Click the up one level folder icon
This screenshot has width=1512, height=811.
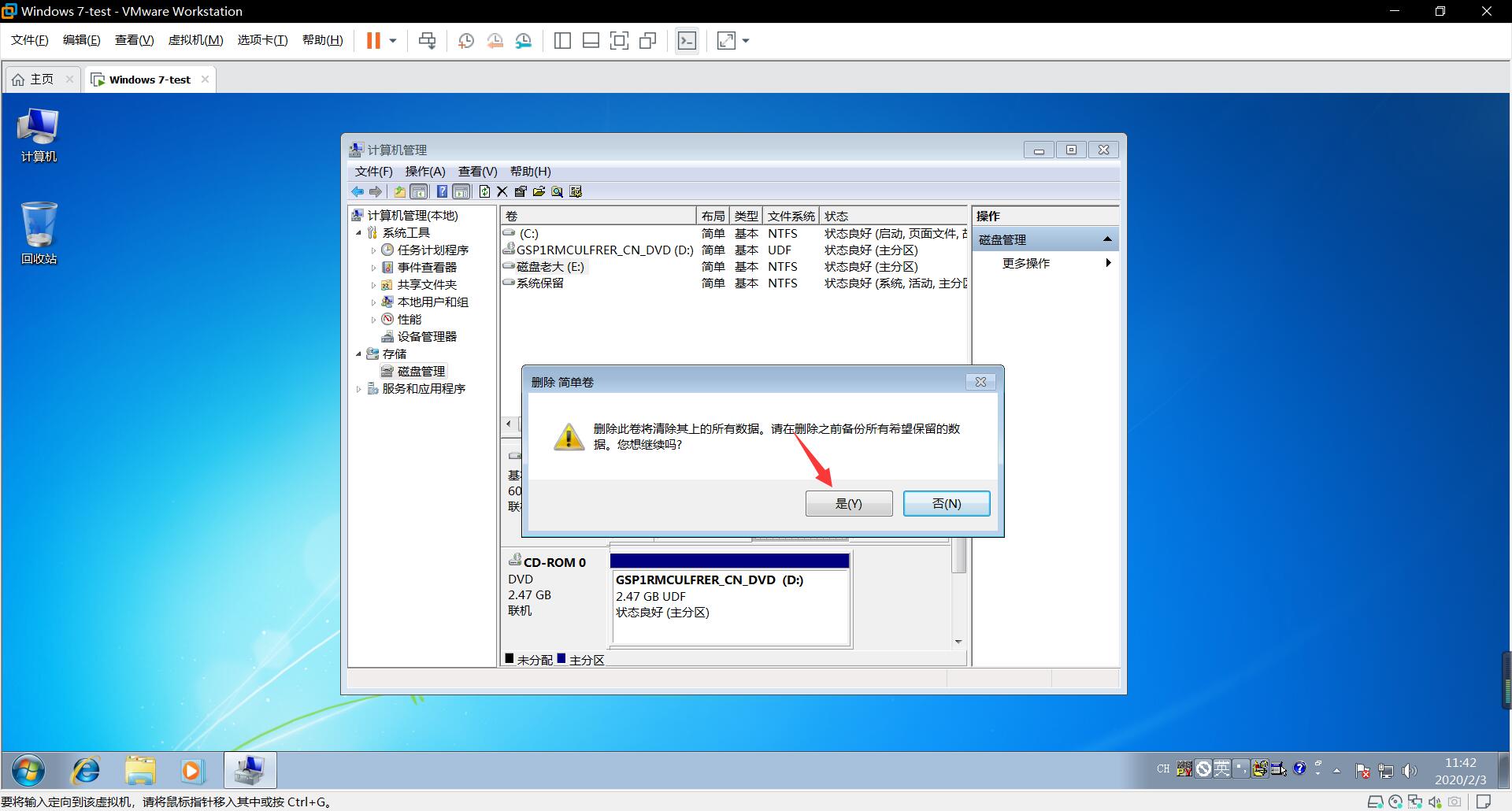[x=400, y=191]
